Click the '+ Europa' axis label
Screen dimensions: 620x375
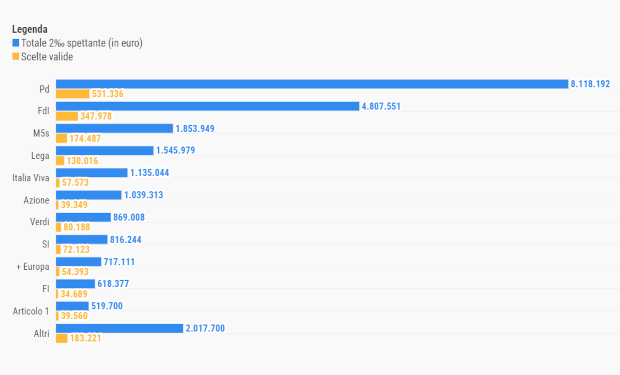click(x=33, y=267)
